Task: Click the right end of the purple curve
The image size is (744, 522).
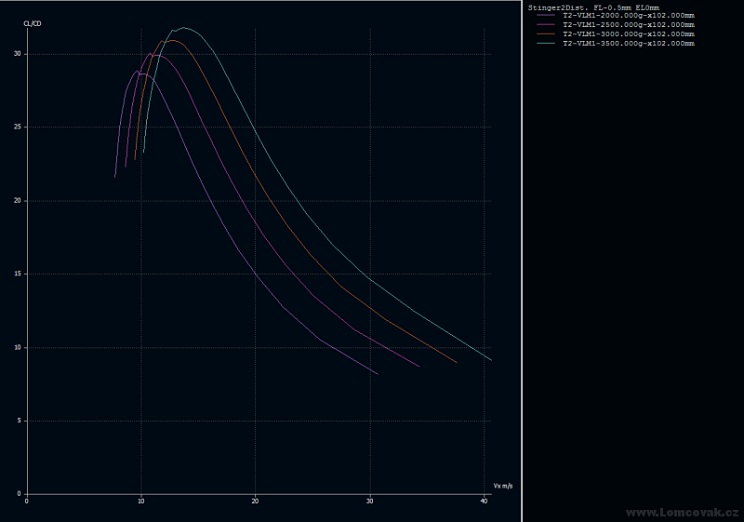Action: [x=378, y=374]
